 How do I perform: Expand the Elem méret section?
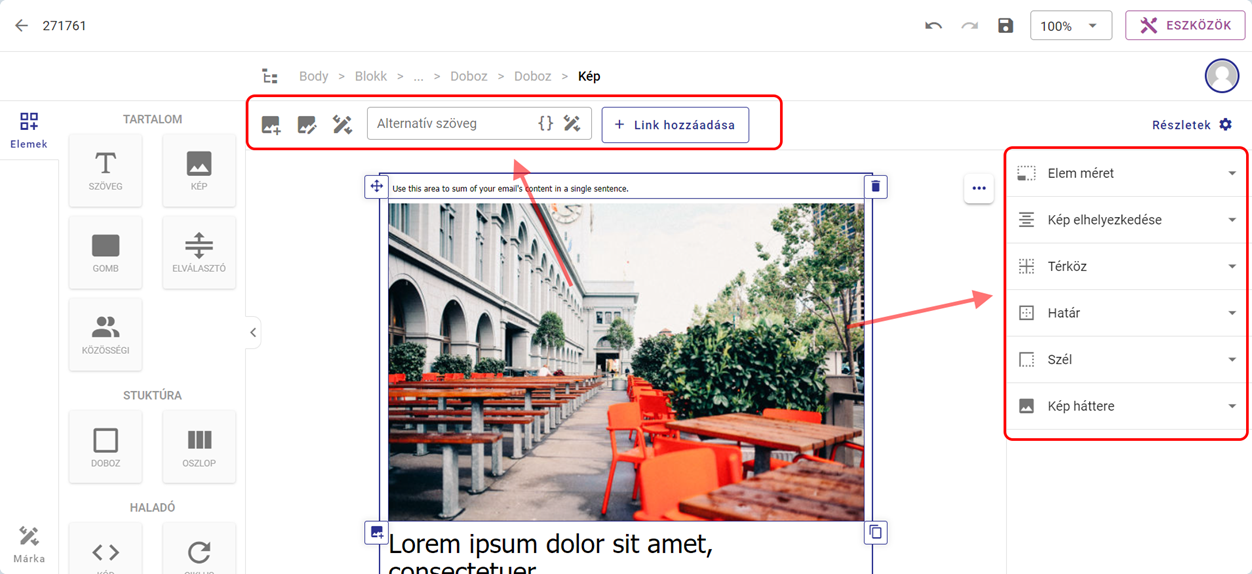1126,173
